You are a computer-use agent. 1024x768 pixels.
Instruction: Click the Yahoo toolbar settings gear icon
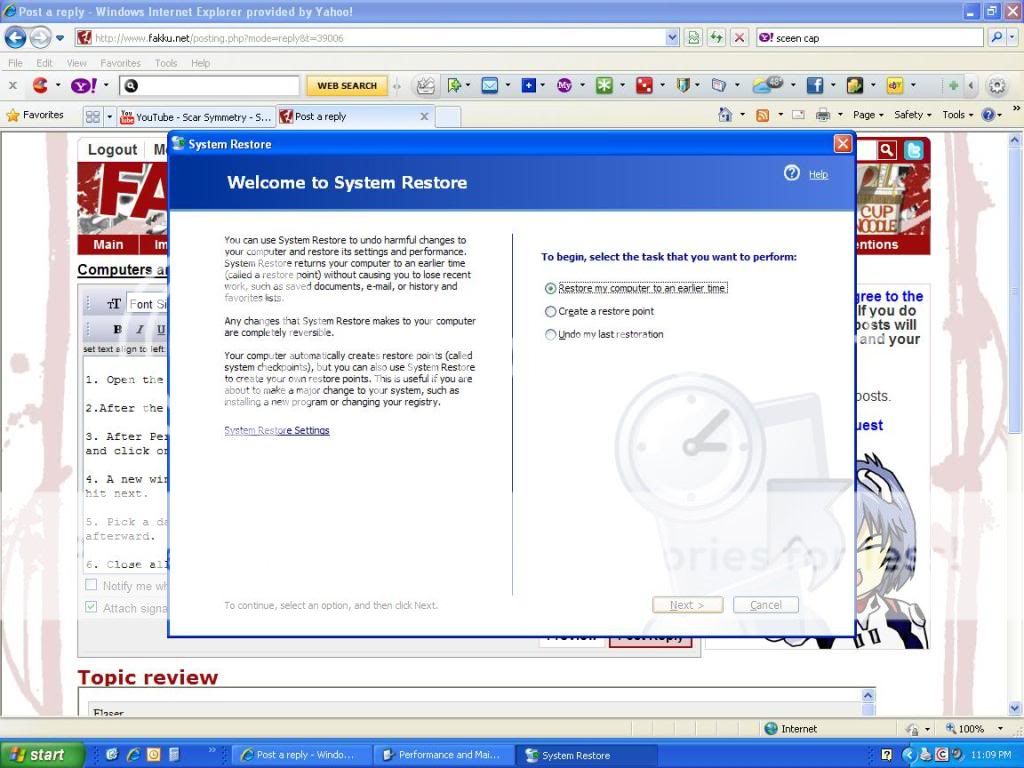pos(997,86)
